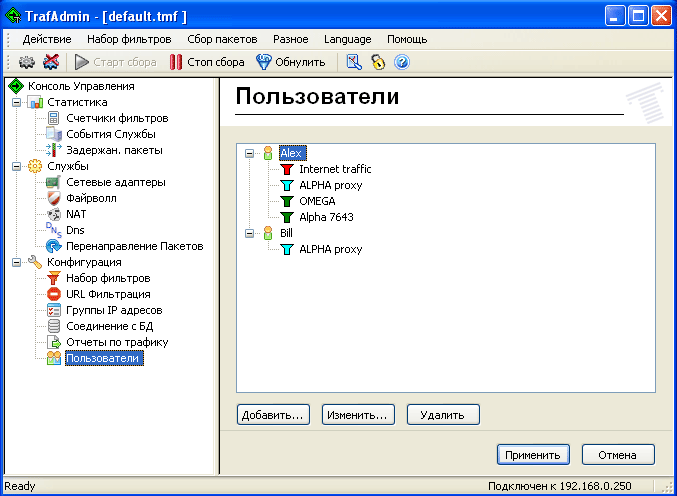Click the Счетчики фильтров calculator icon
The image size is (677, 496).
[x=54, y=118]
